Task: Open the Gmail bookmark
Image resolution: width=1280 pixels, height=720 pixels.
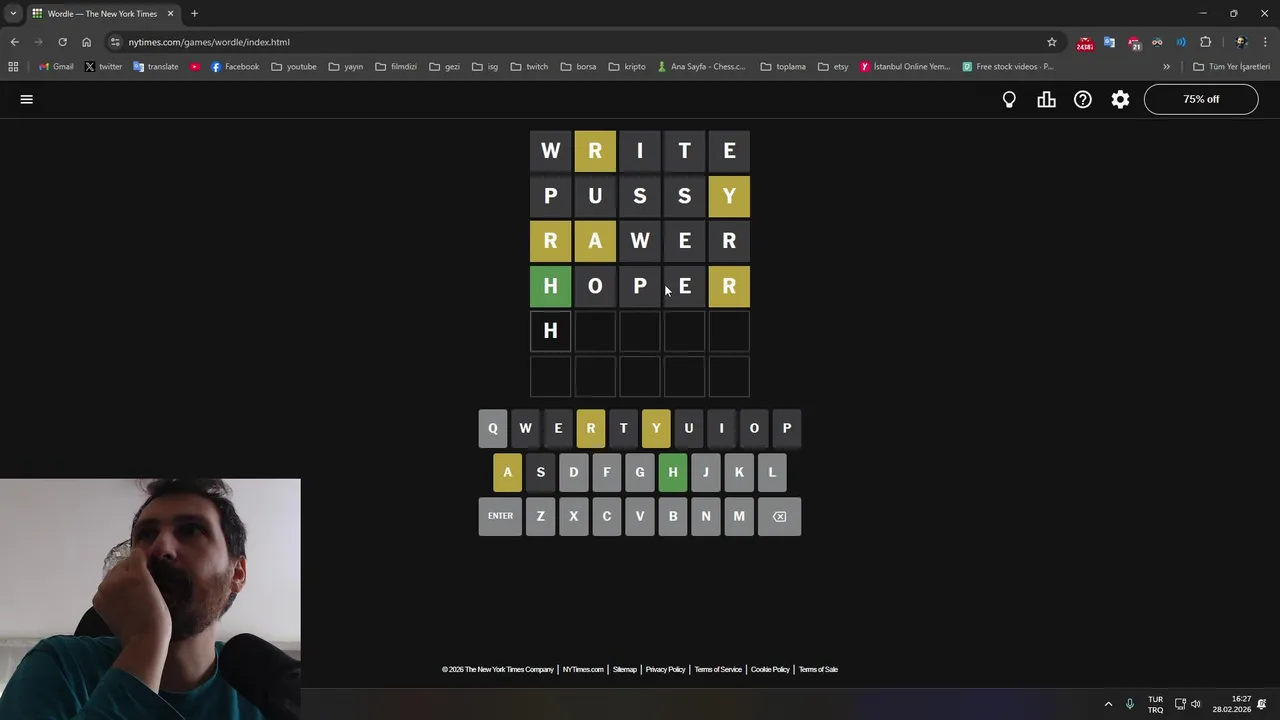Action: tap(56, 67)
